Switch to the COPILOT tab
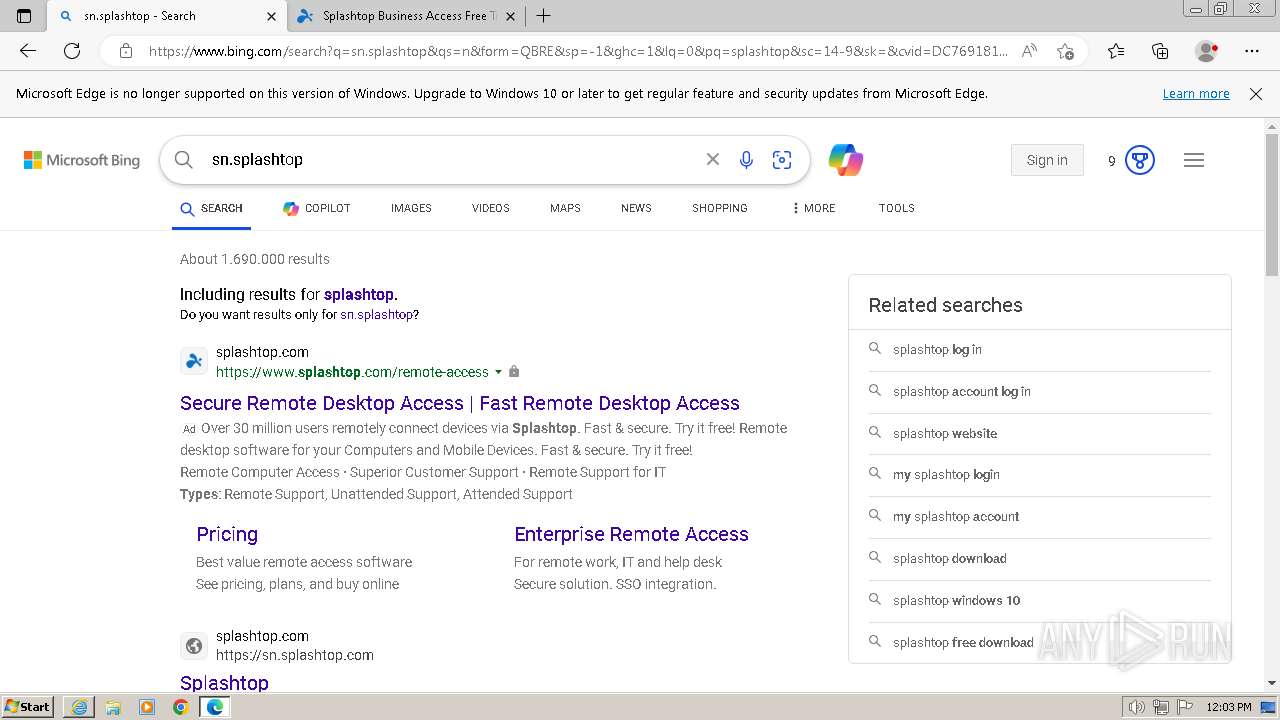 pos(317,208)
